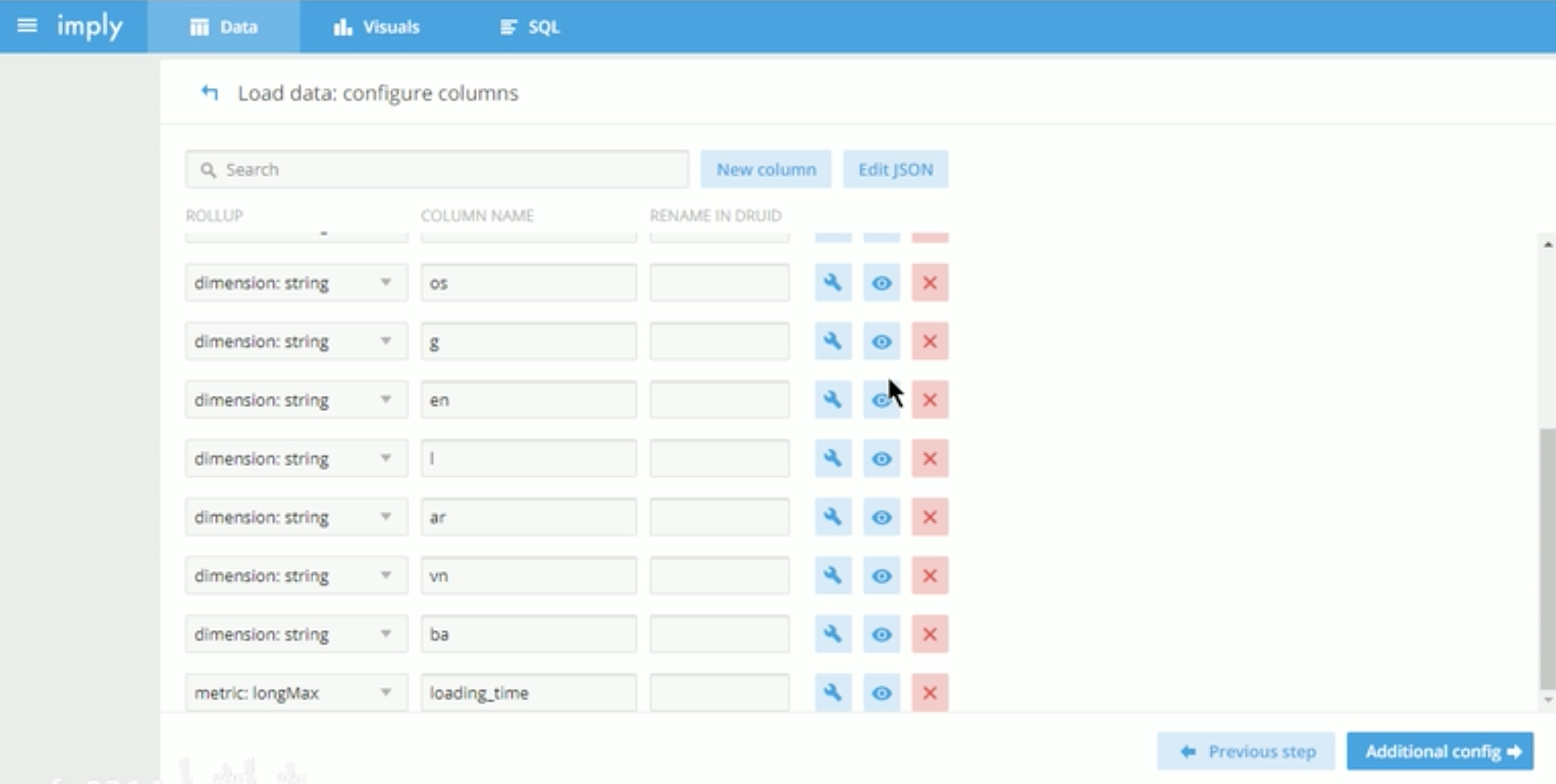Click the New column button
This screenshot has height=784, width=1556.
(766, 170)
